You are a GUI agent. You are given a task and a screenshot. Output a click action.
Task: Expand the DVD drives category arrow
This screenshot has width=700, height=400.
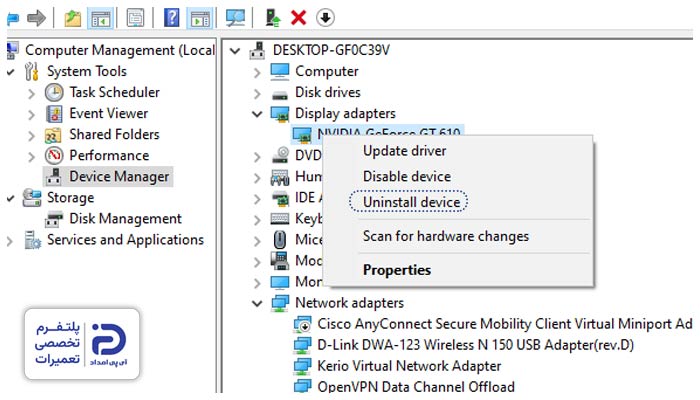[257, 157]
